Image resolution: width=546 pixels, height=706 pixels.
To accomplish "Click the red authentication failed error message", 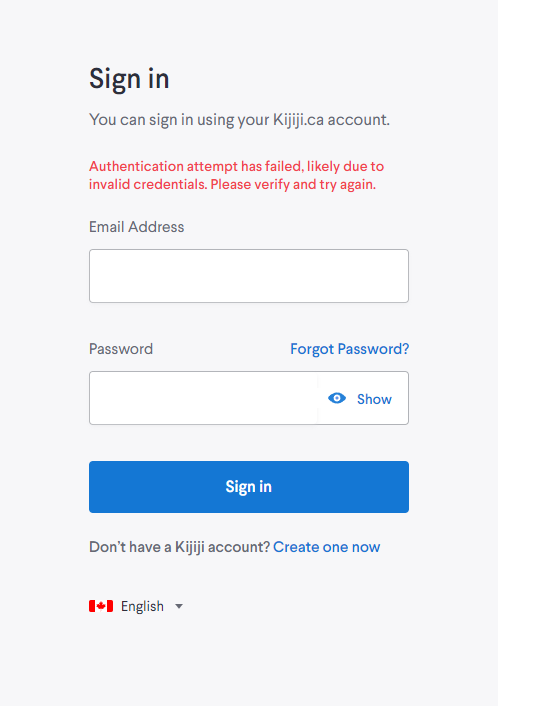I will point(236,176).
